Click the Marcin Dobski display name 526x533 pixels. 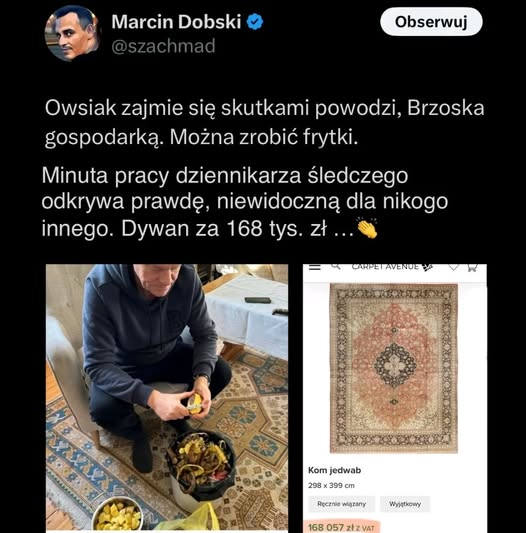[x=176, y=22]
